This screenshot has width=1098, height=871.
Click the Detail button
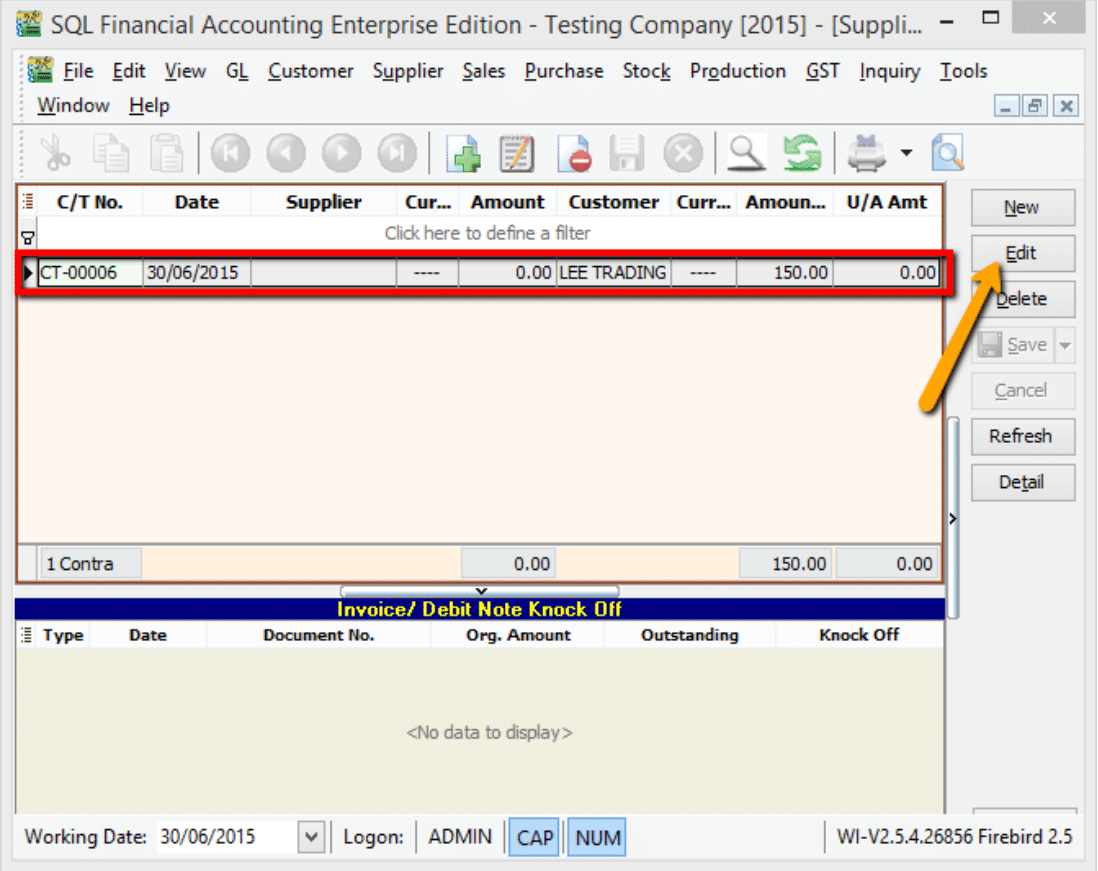click(1022, 482)
